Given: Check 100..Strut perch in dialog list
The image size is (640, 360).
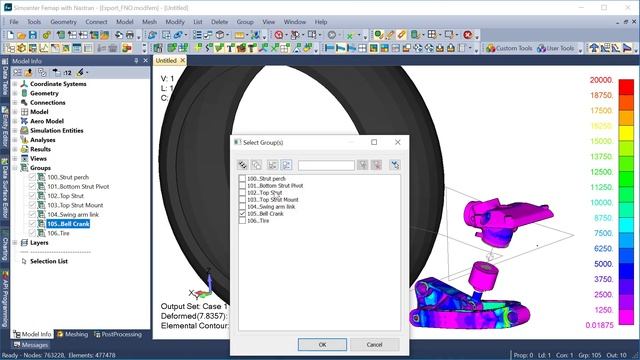Looking at the screenshot, I should pyautogui.click(x=242, y=179).
